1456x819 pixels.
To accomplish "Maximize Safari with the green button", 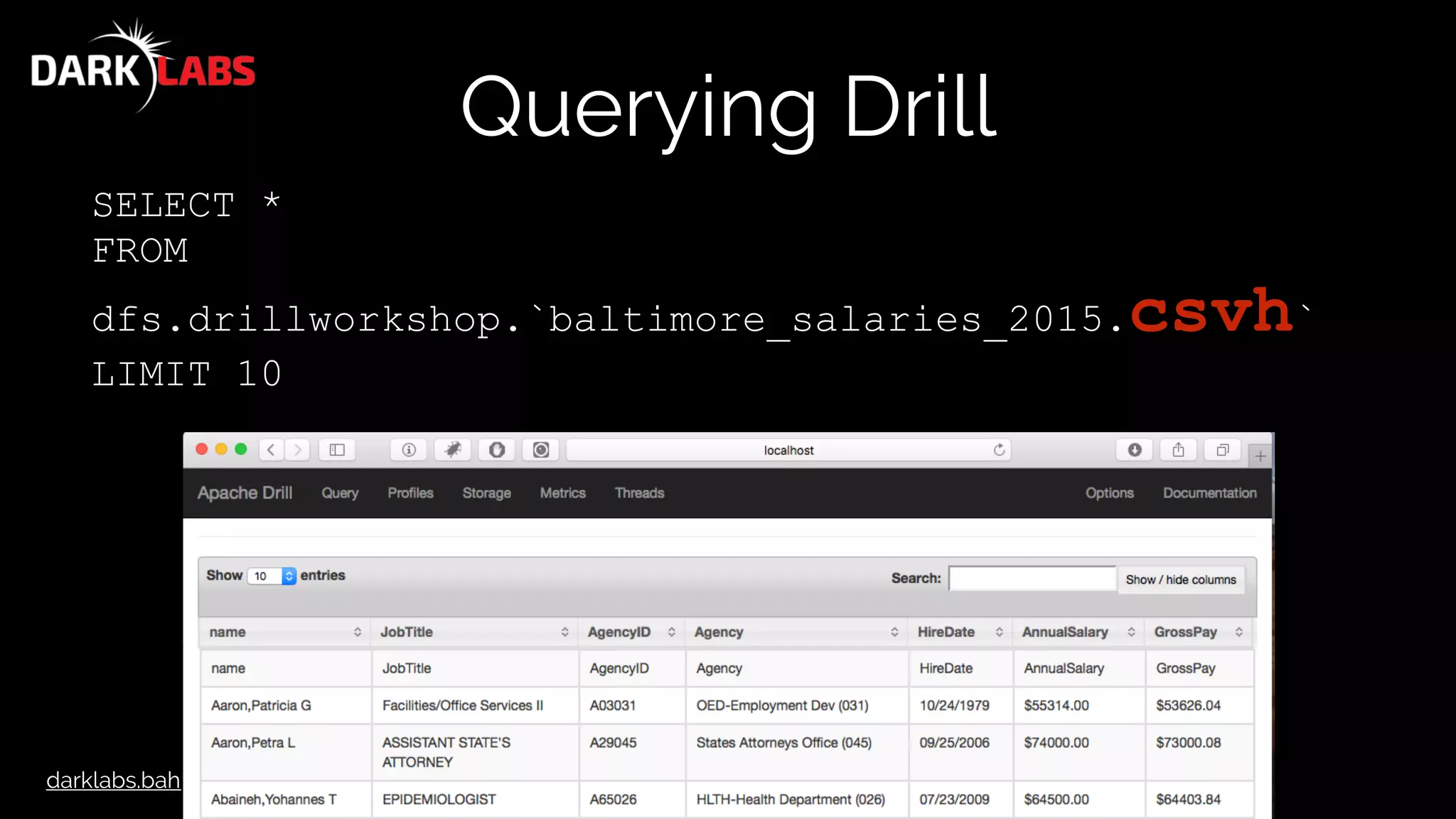I will [241, 449].
